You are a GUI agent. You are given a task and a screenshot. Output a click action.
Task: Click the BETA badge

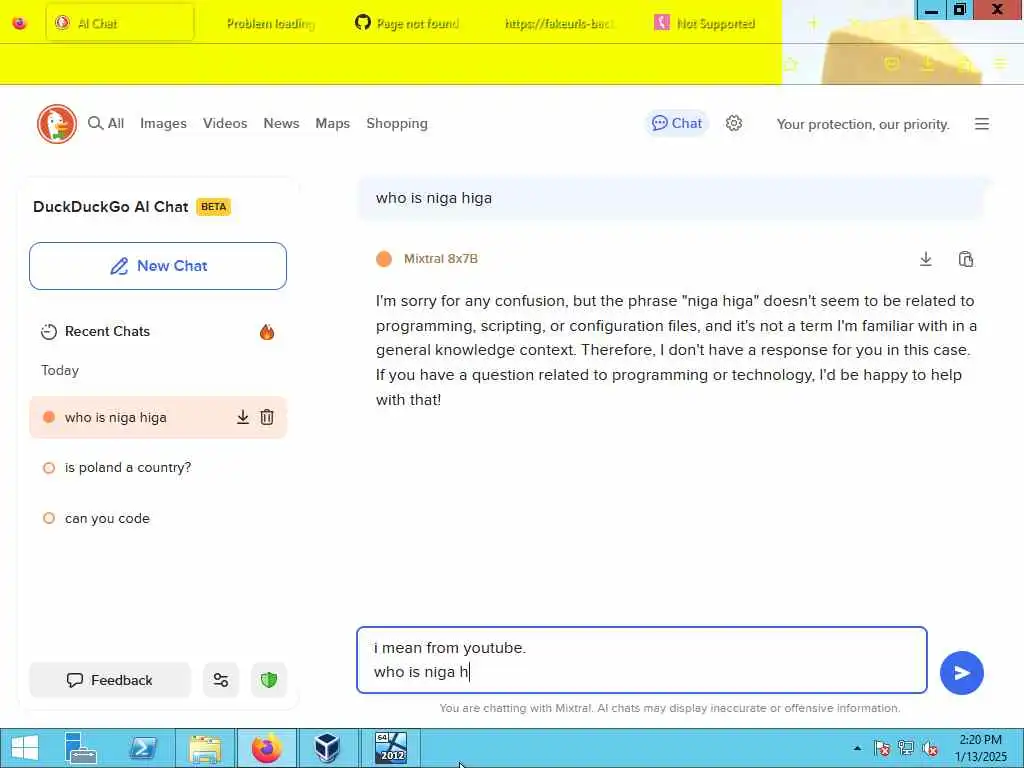pos(214,207)
